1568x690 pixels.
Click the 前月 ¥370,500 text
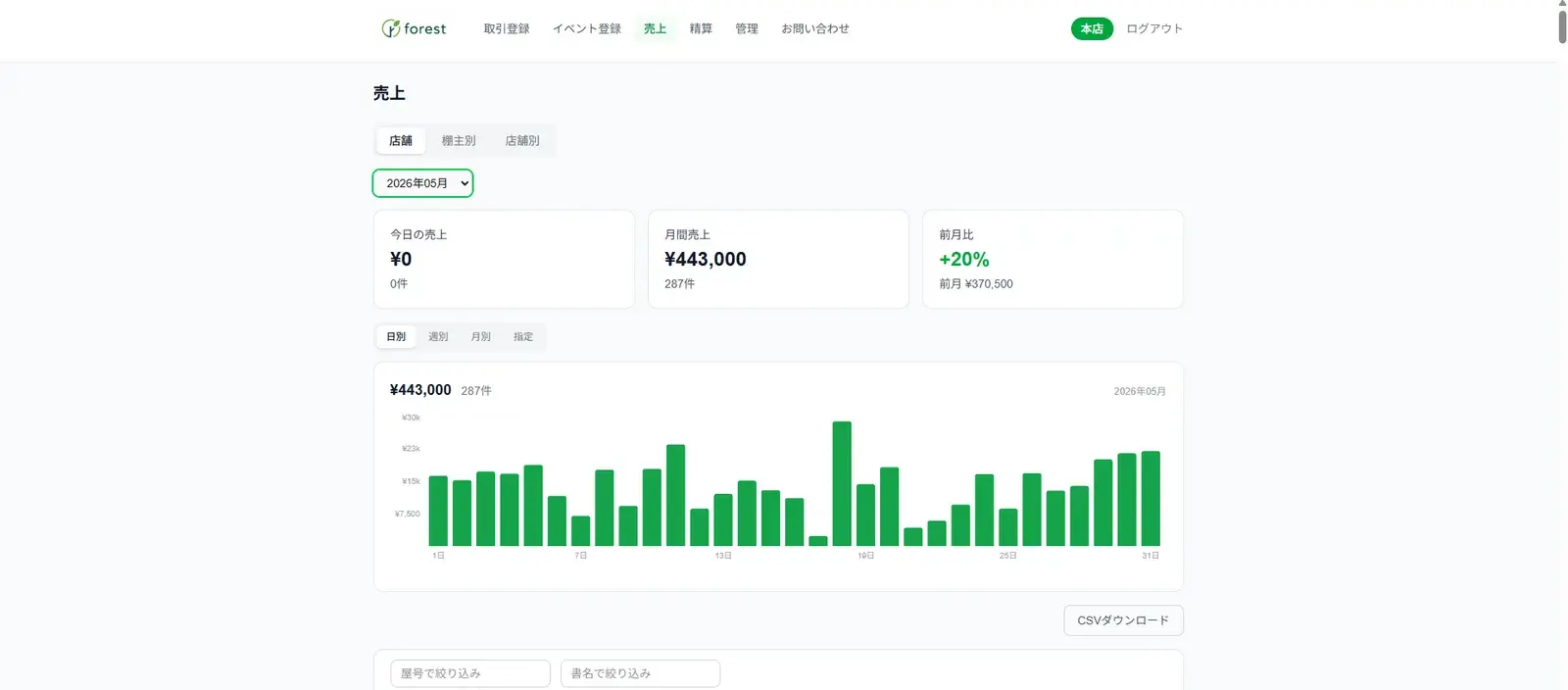coord(976,284)
